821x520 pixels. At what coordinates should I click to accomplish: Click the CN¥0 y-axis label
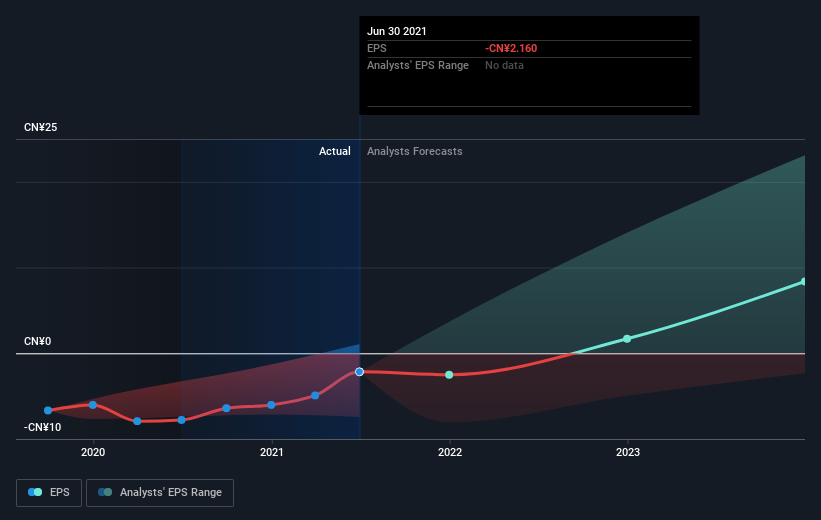click(38, 341)
